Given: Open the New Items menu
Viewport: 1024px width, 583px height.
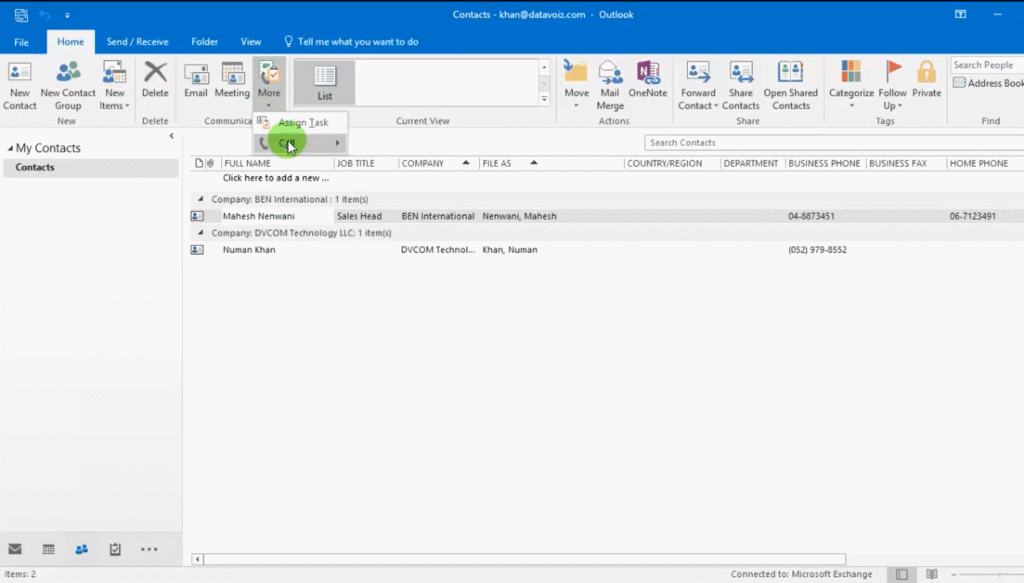Looking at the screenshot, I should pos(114,86).
